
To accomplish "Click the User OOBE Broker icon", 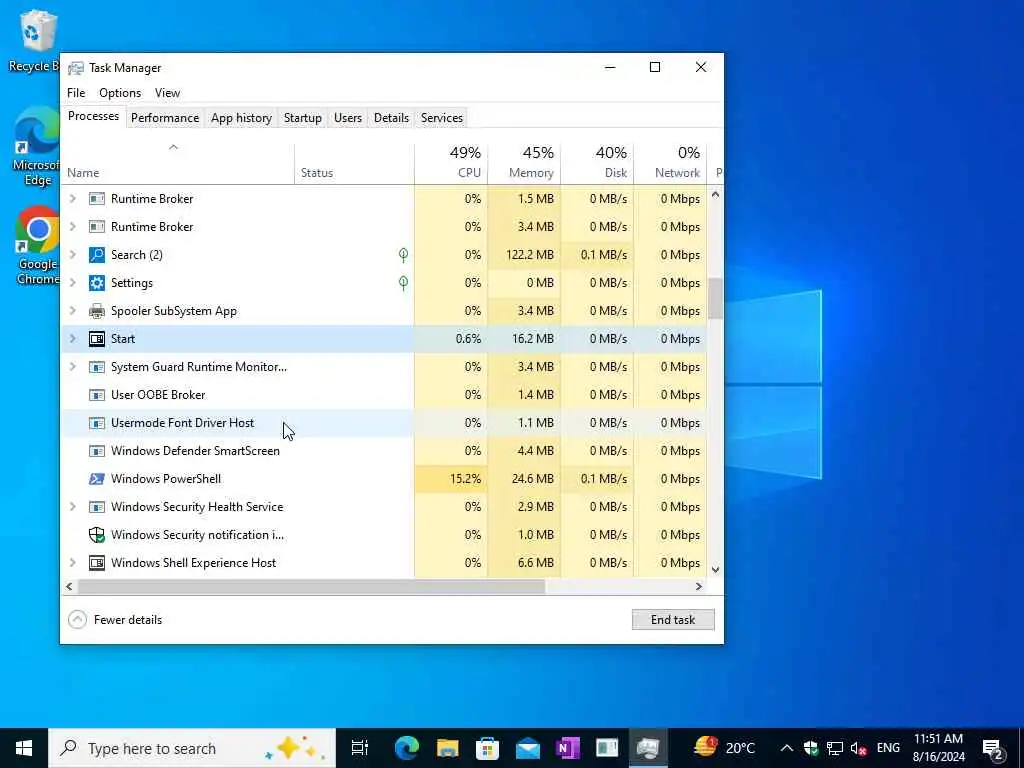I will [x=97, y=395].
